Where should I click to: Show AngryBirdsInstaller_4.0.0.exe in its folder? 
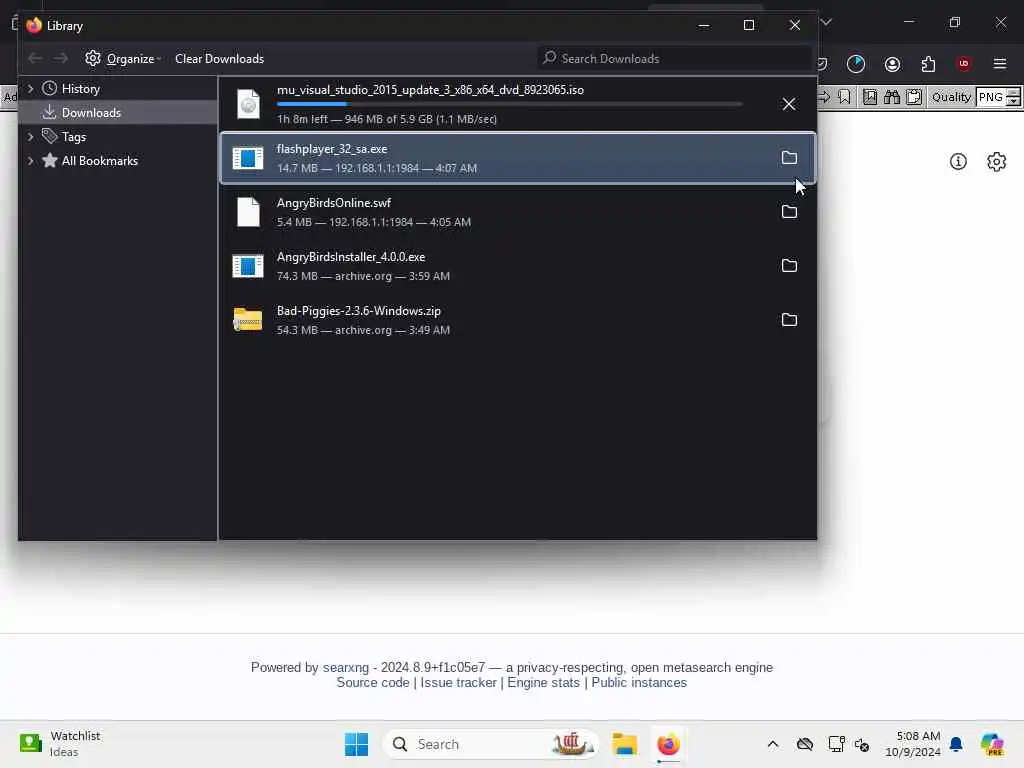click(x=789, y=265)
